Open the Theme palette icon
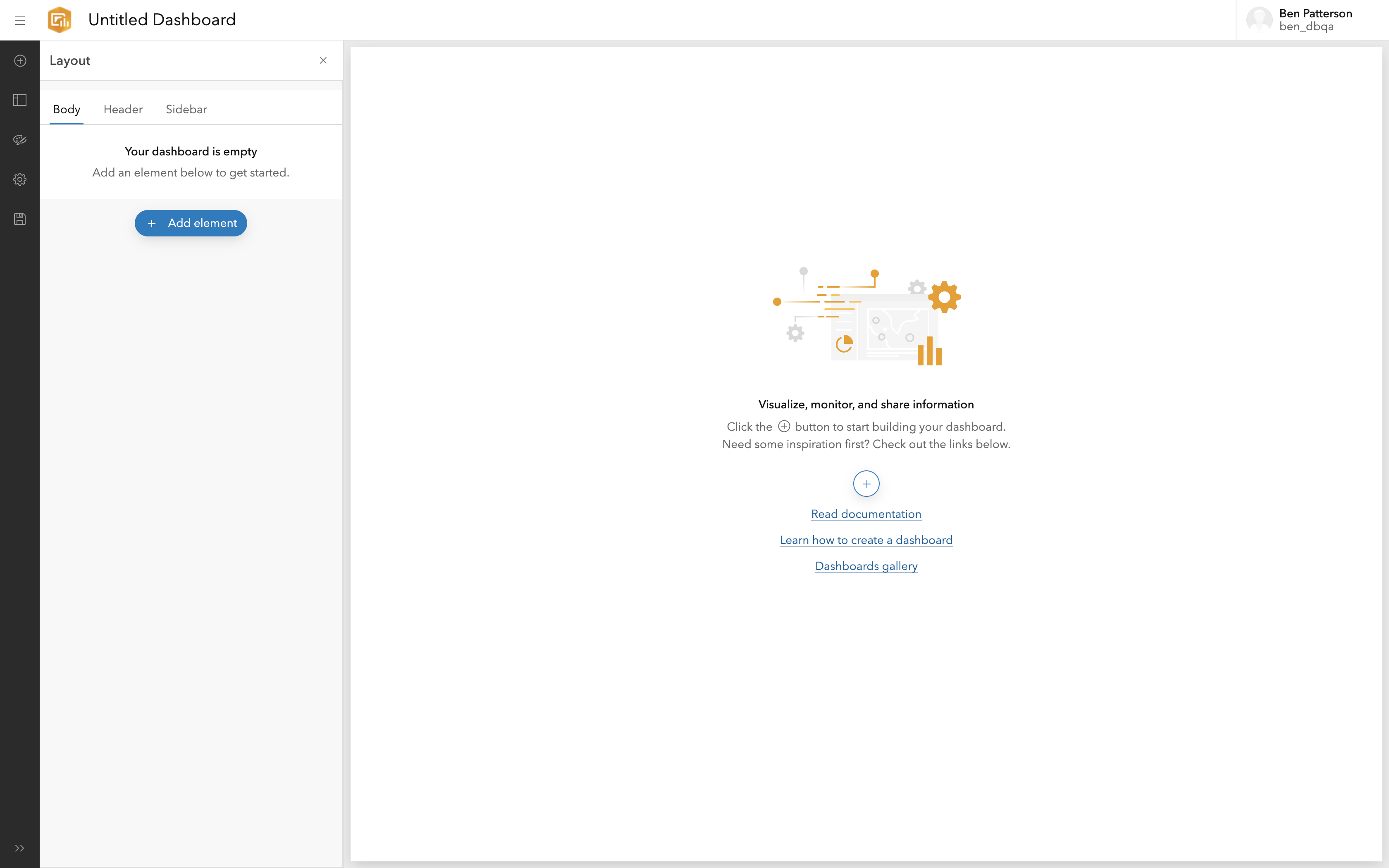This screenshot has height=868, width=1389. 19,140
